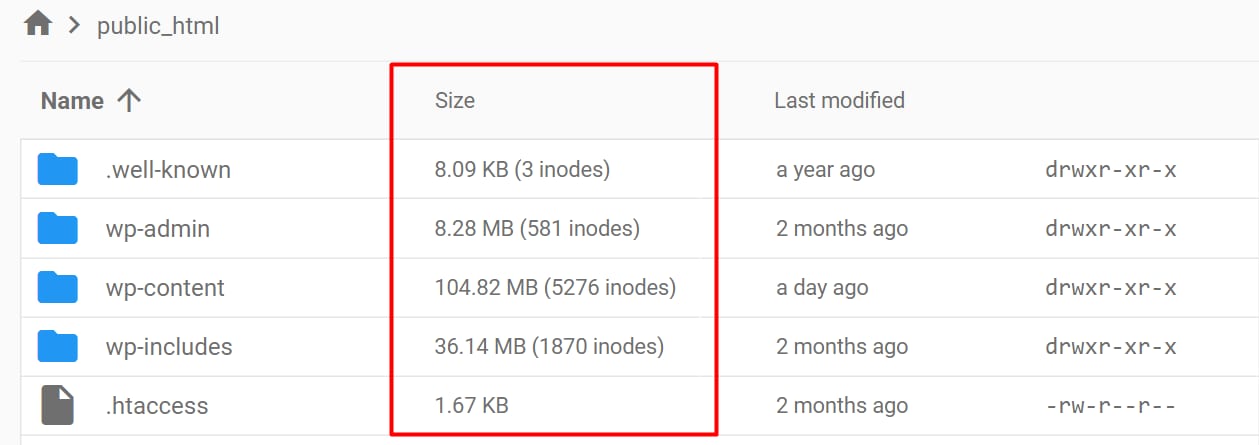The width and height of the screenshot is (1259, 445).
Task: Open the wp-content folder name
Action: pyautogui.click(x=165, y=288)
